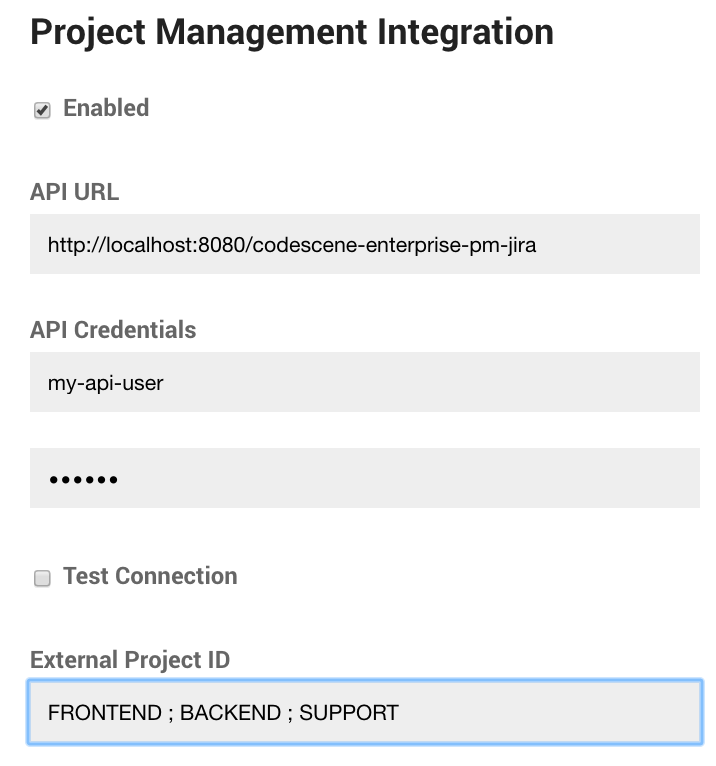Uncheck the Enabled checkbox
Screen dimensions: 716x766
click(42, 110)
